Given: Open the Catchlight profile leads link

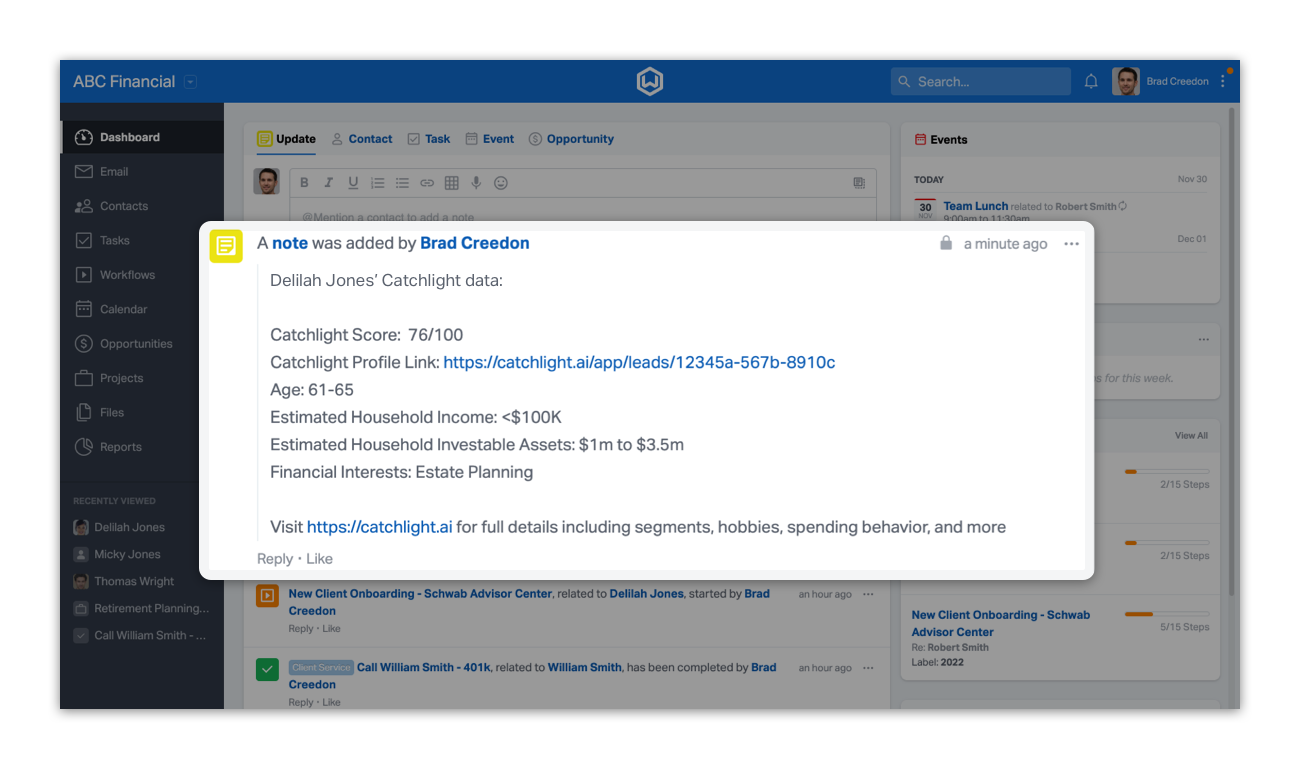Looking at the screenshot, I should pyautogui.click(x=639, y=362).
